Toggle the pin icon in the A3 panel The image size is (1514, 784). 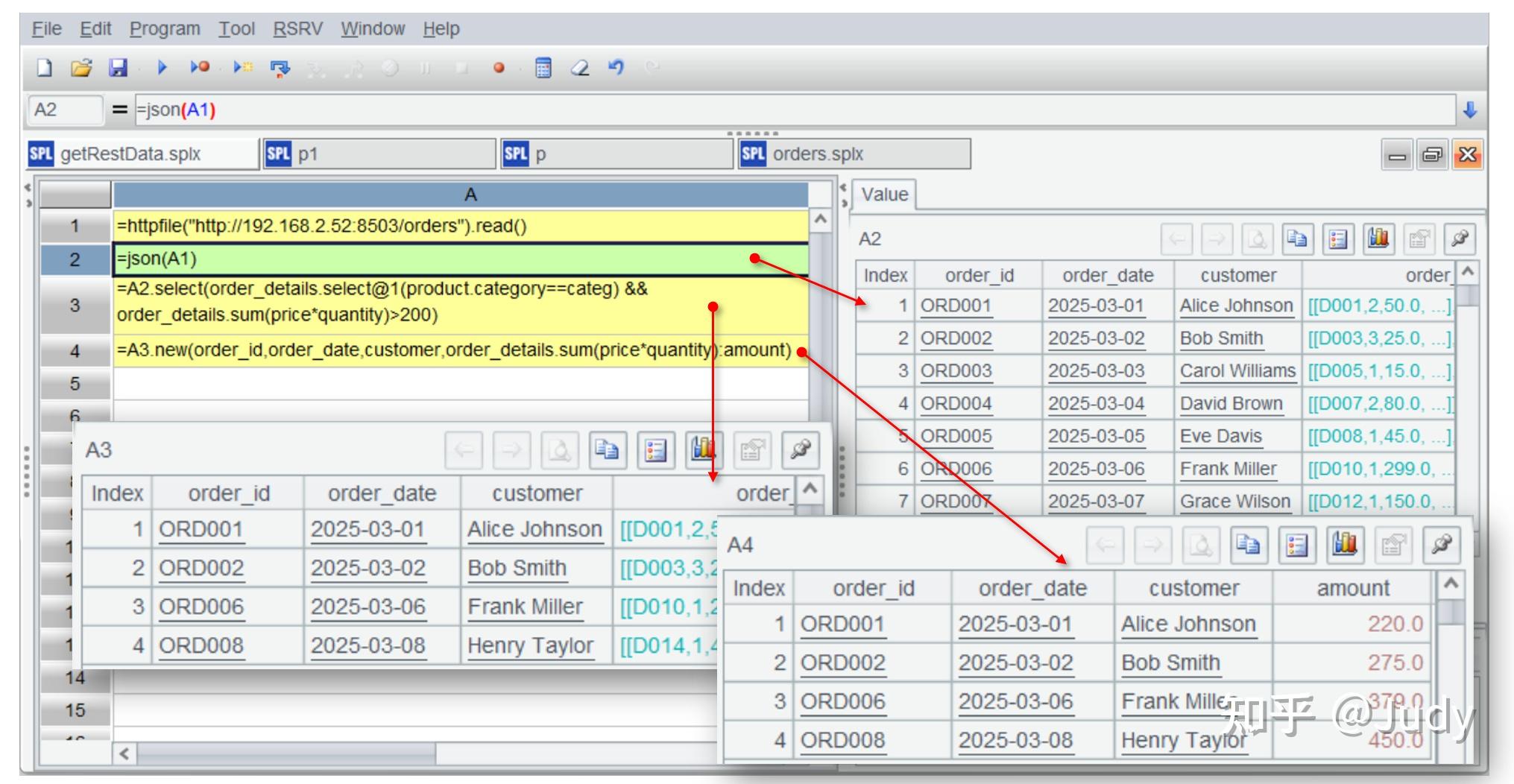pyautogui.click(x=800, y=450)
